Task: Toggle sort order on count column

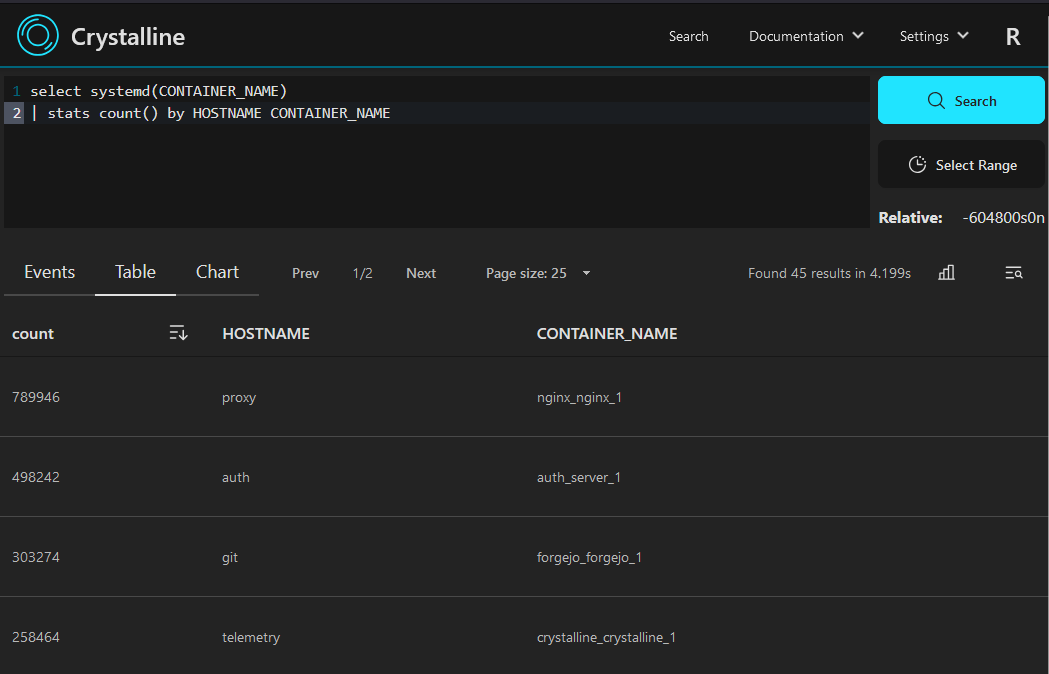Action: [178, 333]
